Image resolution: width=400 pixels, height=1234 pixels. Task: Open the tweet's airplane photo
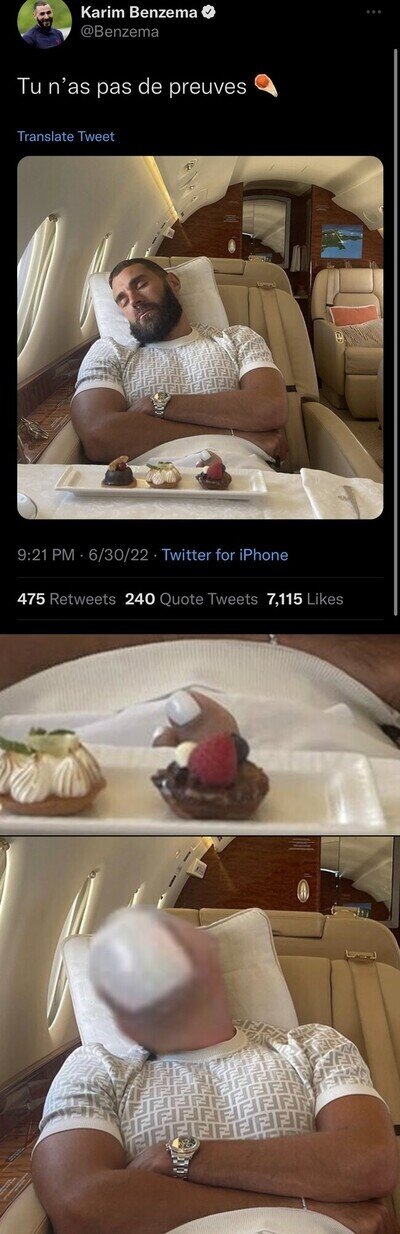click(200, 337)
